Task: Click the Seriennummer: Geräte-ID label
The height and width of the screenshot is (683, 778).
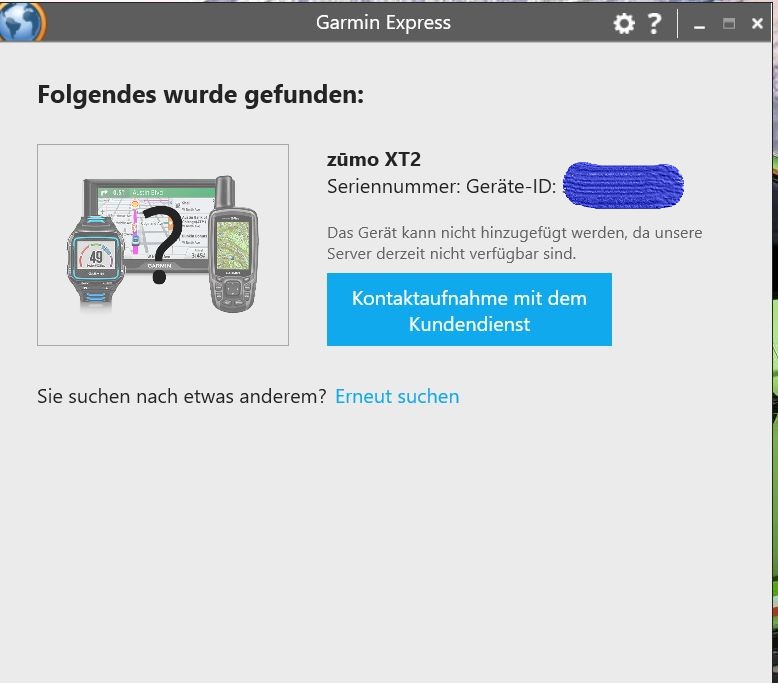Action: [x=441, y=186]
